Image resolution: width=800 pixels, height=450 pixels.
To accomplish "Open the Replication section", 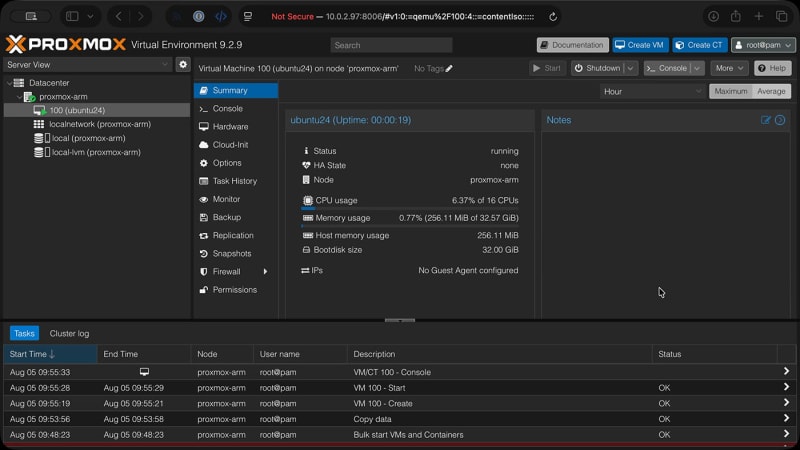I will pyautogui.click(x=236, y=235).
